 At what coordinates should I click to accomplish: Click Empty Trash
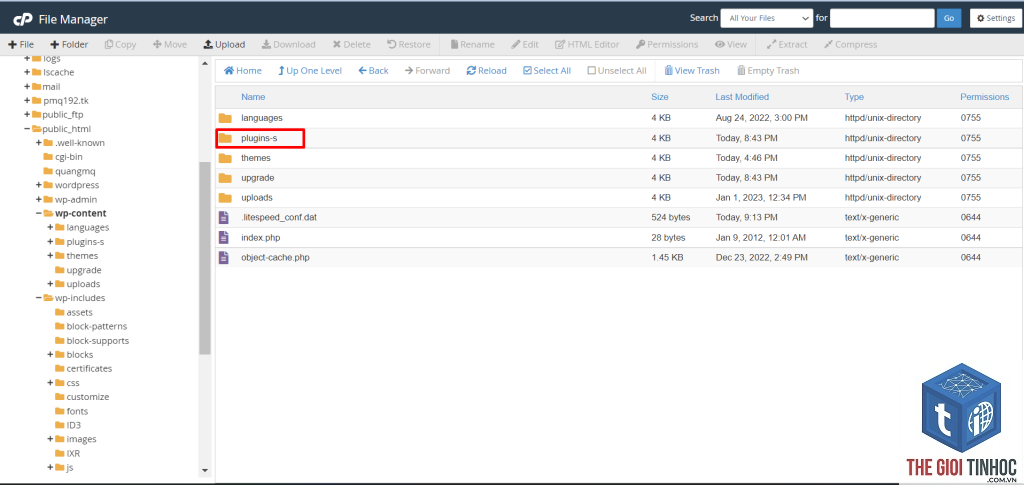(768, 70)
